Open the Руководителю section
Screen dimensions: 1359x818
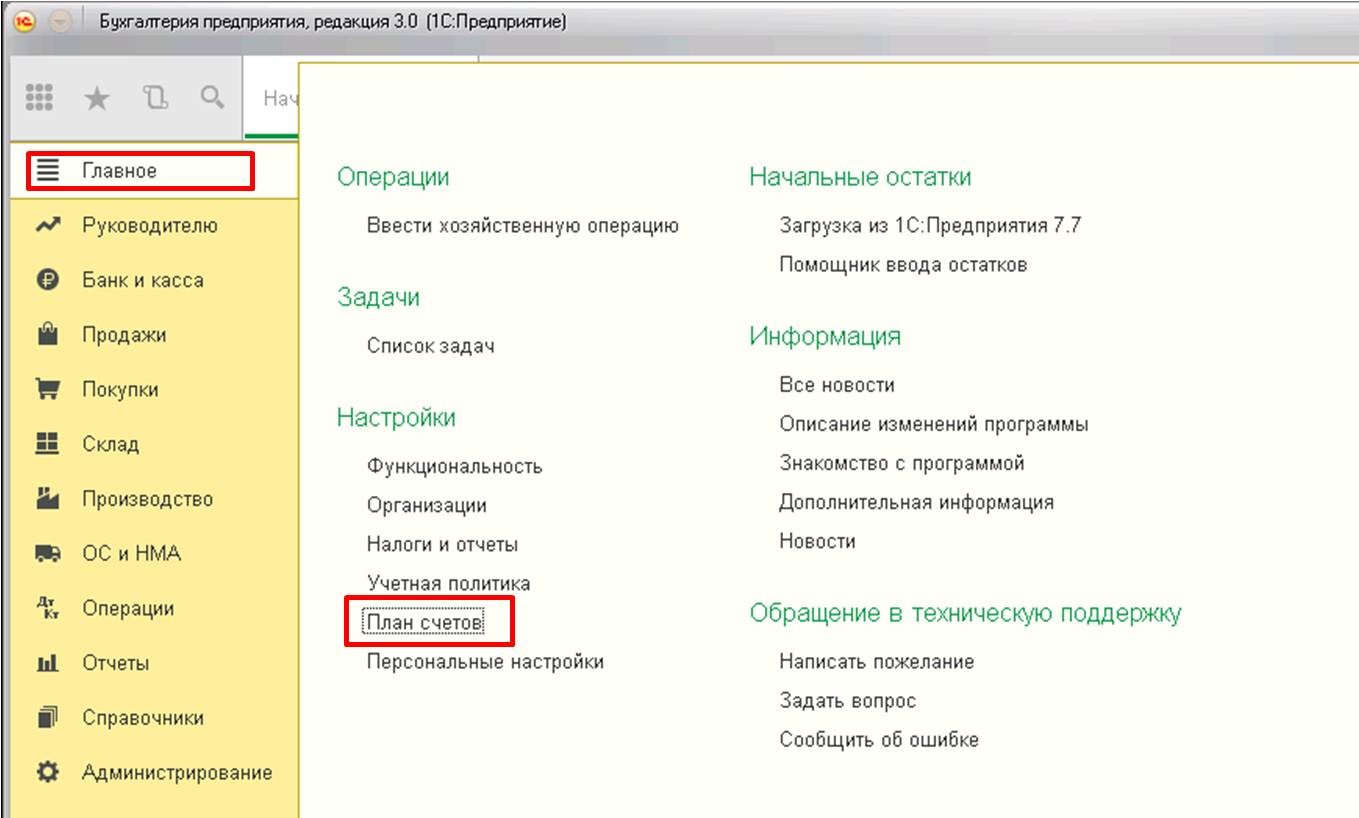149,225
